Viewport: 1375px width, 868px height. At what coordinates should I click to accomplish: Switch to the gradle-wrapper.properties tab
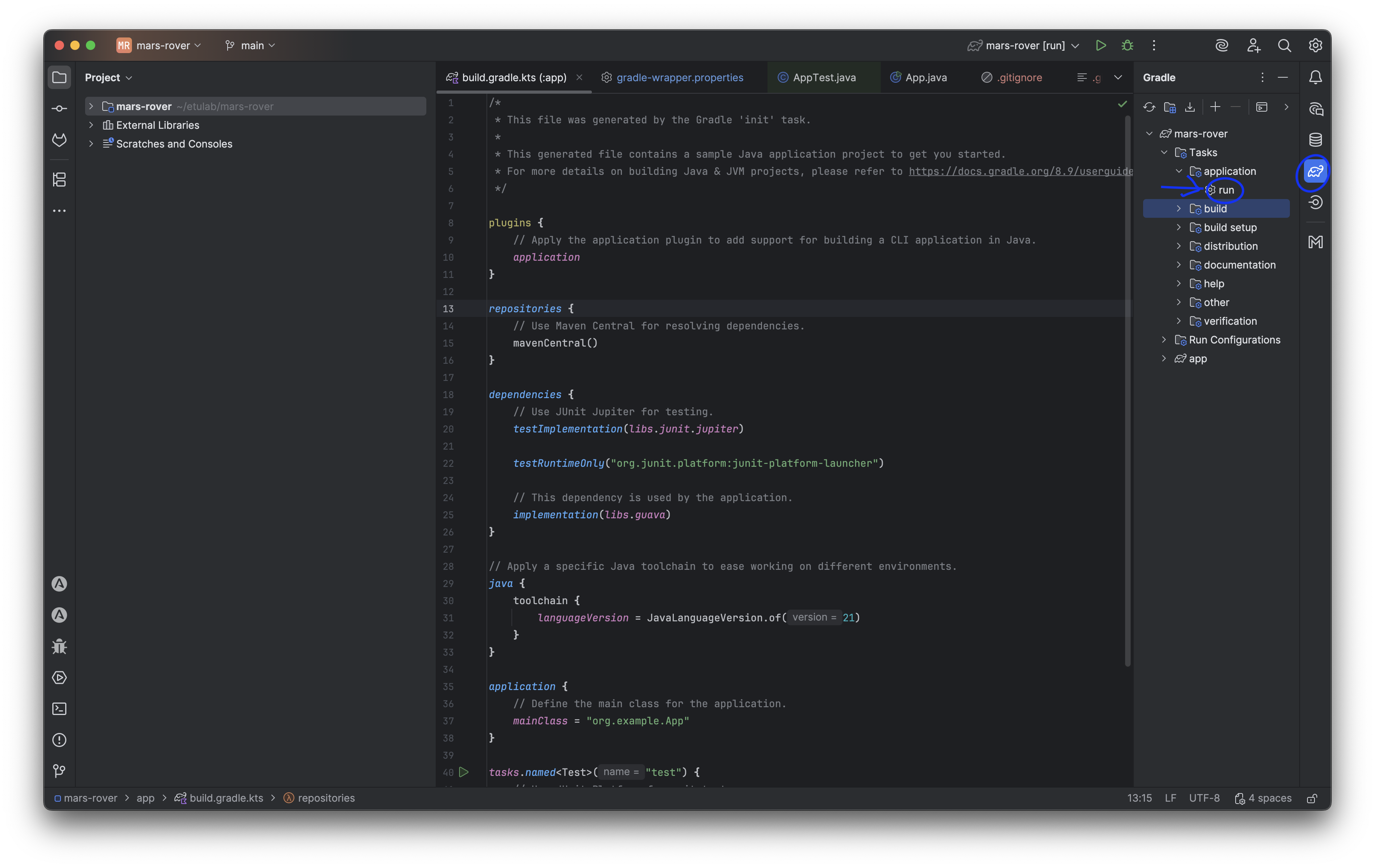(x=679, y=78)
